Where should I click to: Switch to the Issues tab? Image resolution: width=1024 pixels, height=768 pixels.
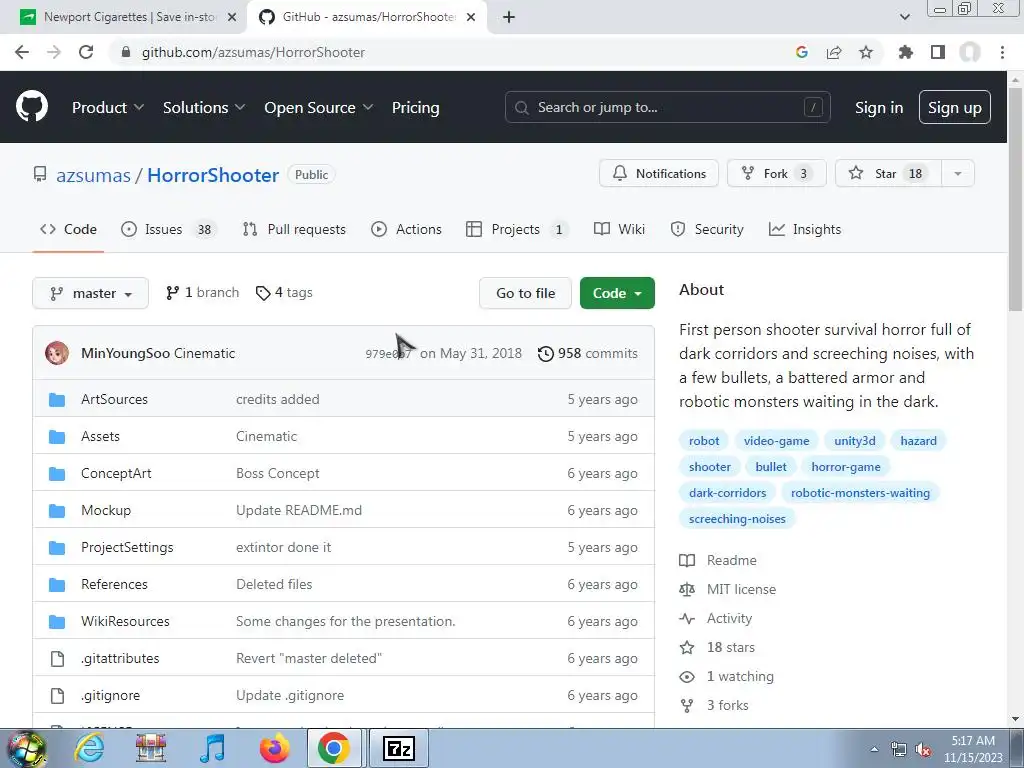(x=168, y=229)
